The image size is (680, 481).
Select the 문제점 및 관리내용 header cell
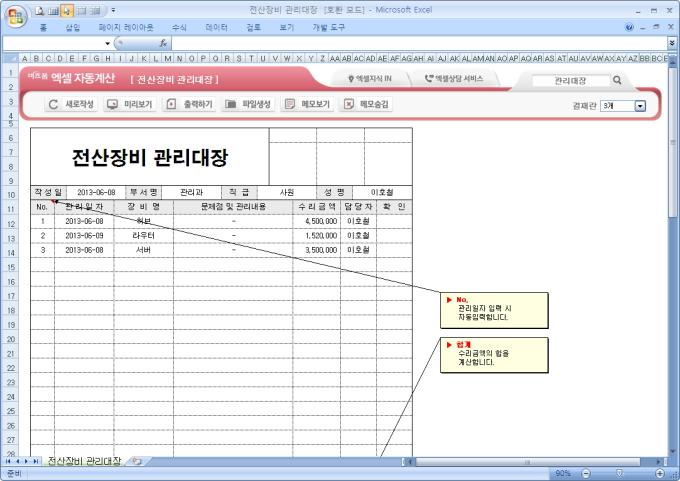click(233, 207)
